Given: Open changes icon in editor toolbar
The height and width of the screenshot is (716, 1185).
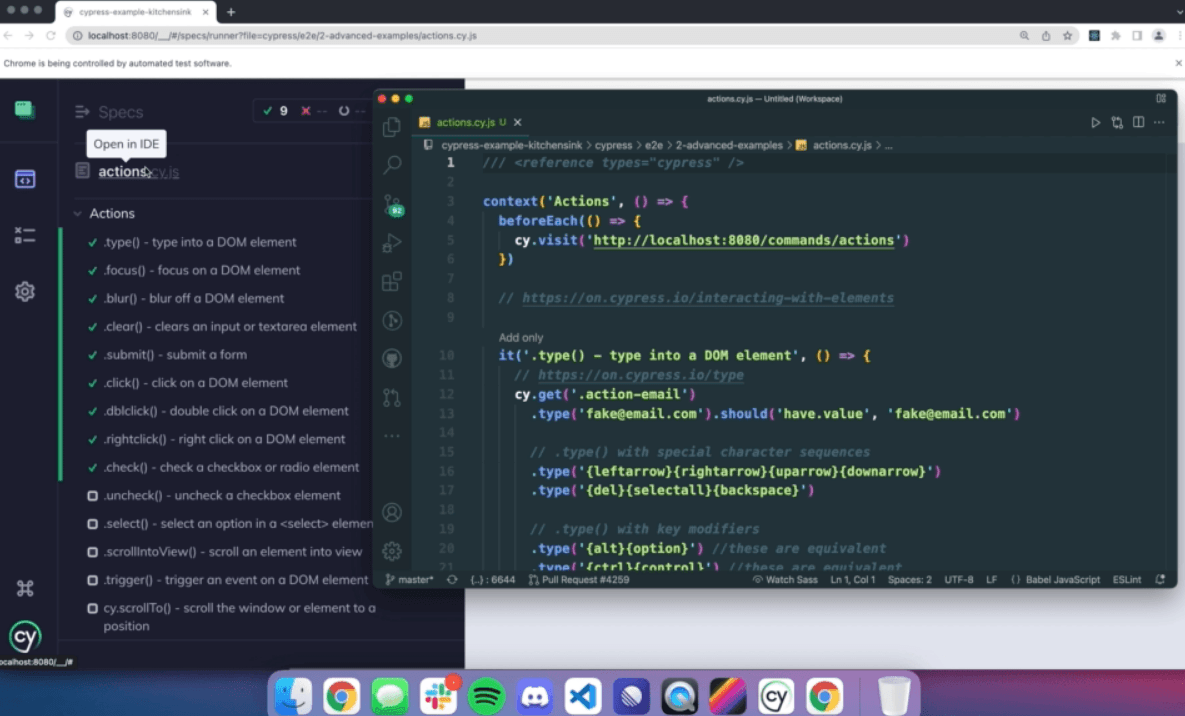Looking at the screenshot, I should tap(1117, 122).
